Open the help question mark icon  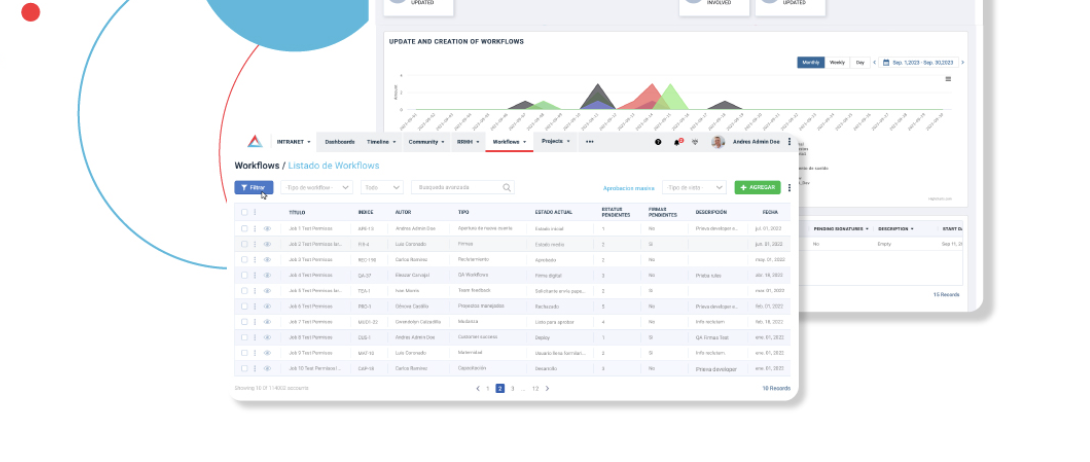658,142
